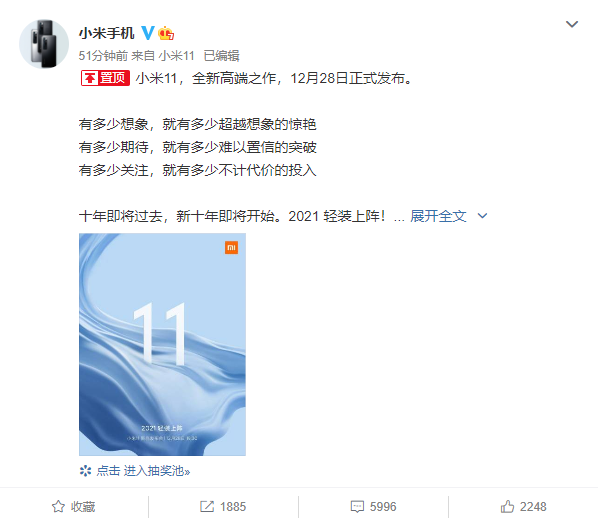The image size is (598, 525).
Task: Click the red 置顶 pinned tag
Action: 105,78
